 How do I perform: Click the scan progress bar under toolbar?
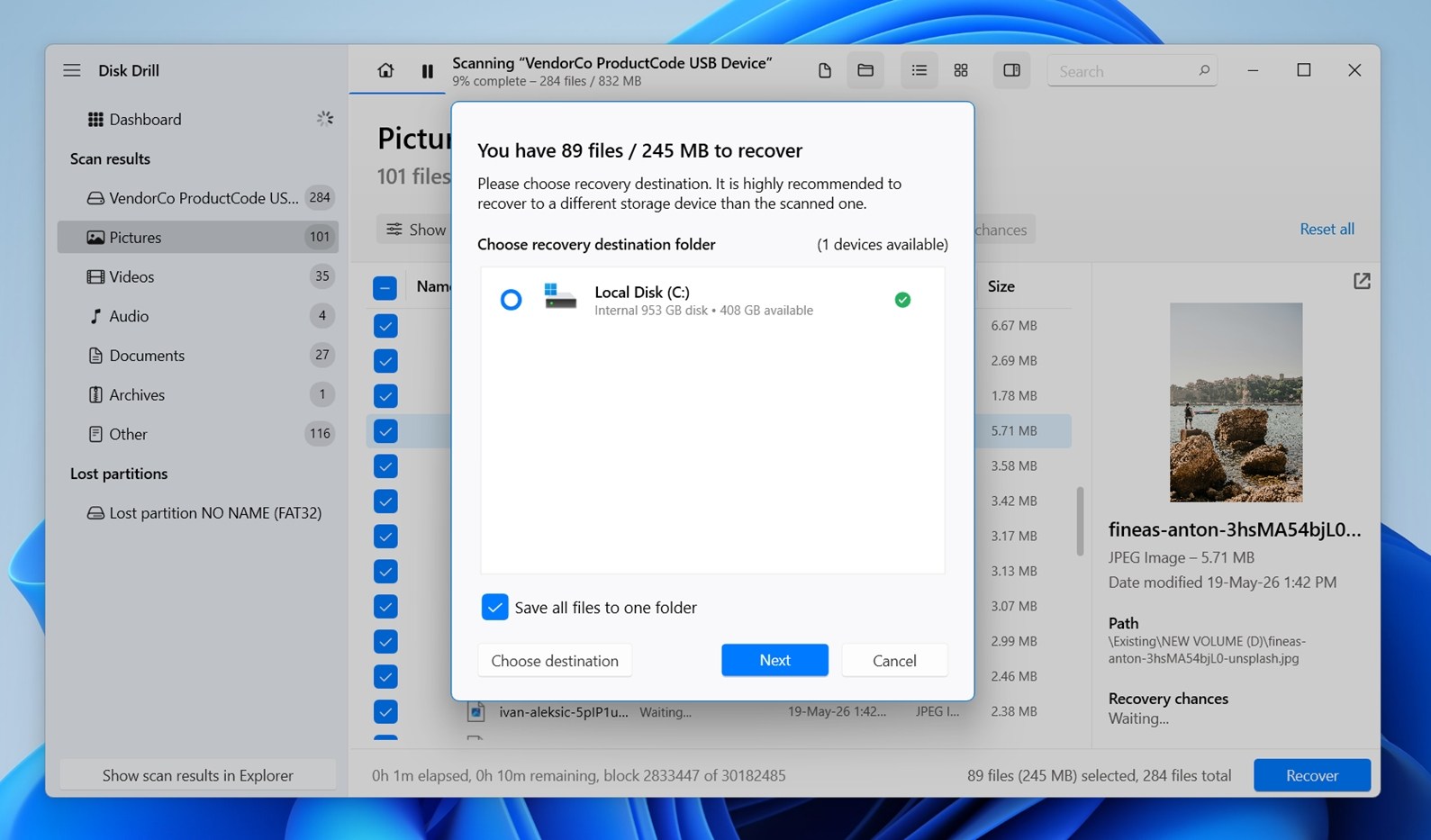(x=397, y=92)
